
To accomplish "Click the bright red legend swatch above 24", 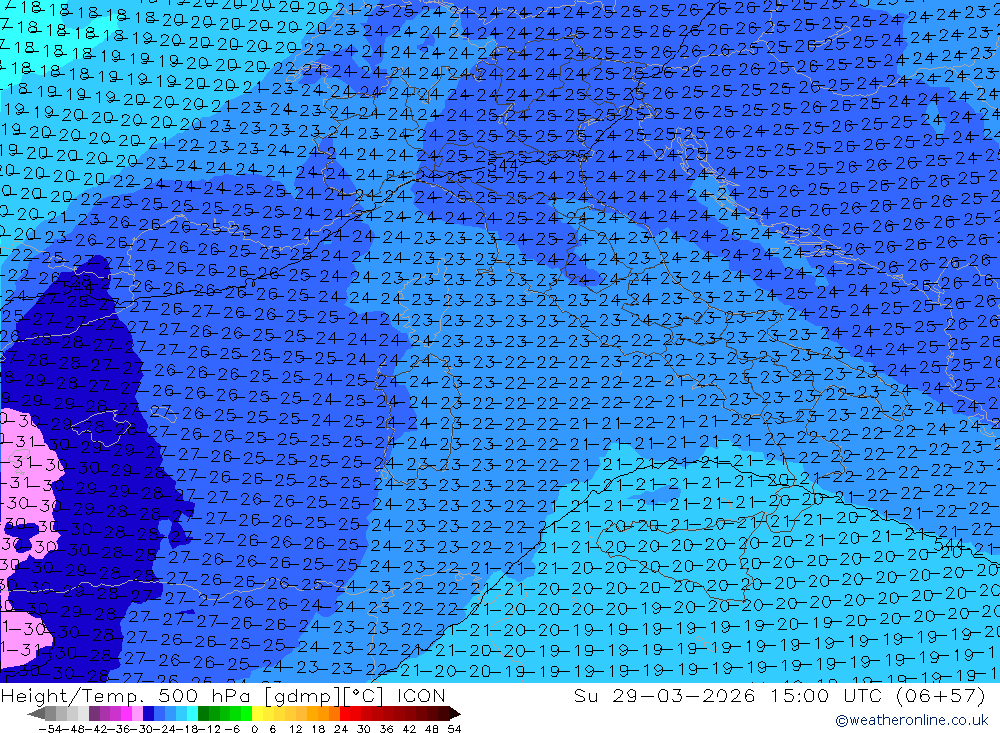I will pos(345,713).
